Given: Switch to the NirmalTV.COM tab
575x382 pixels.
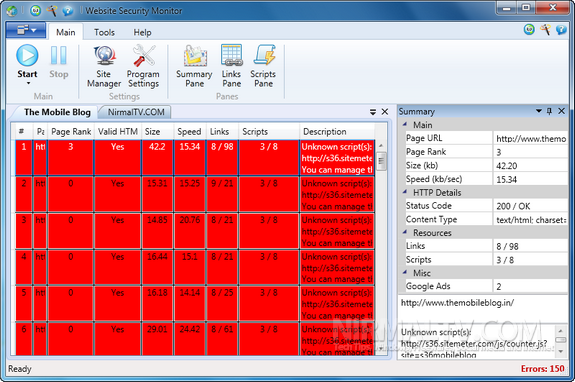Looking at the screenshot, I should [136, 112].
